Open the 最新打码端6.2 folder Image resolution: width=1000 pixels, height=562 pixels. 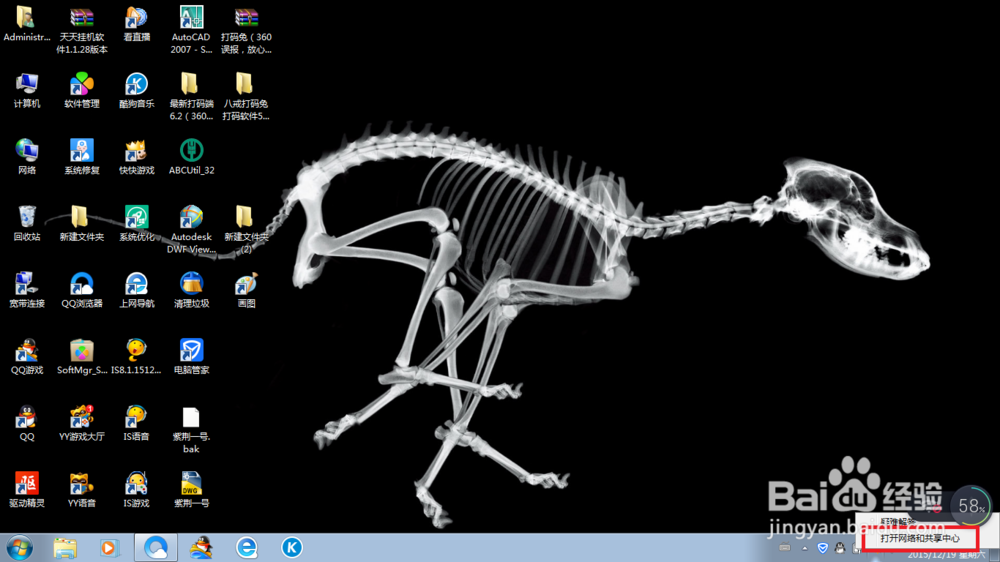[x=191, y=97]
